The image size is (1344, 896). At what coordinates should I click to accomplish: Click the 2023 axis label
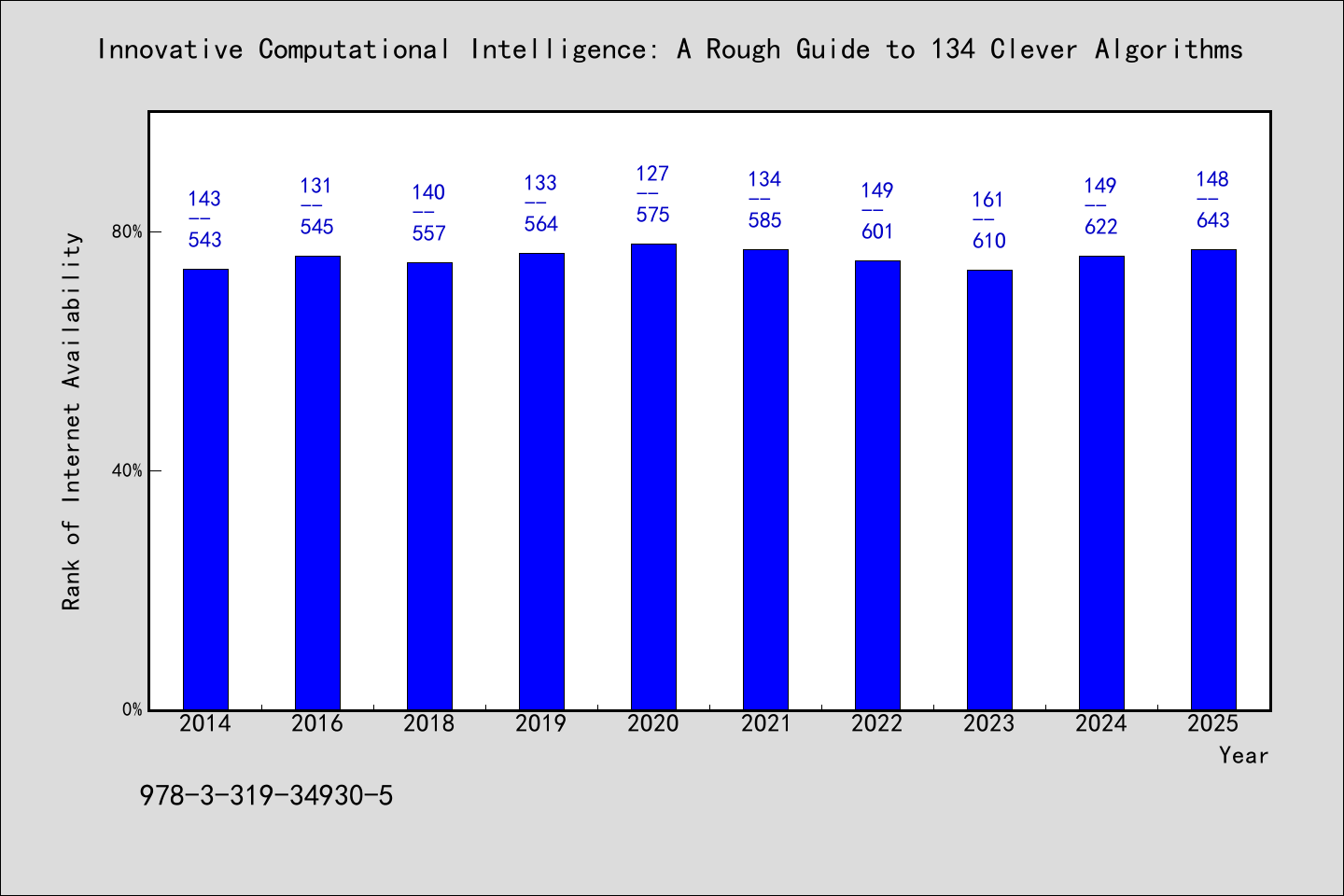[x=989, y=723]
